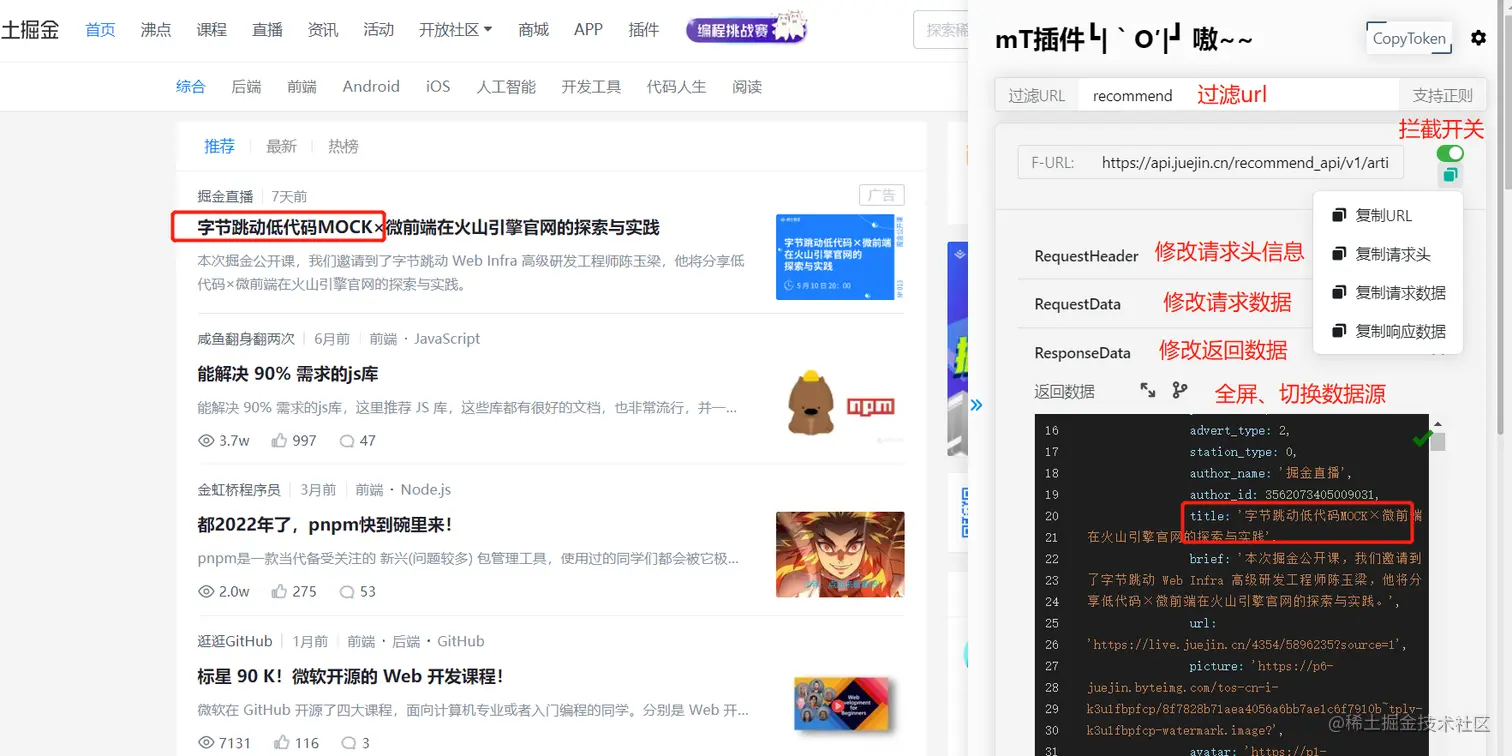Screen dimensions: 1512x756
Task: Click the comment icon showing 47
Action: [x=347, y=441]
